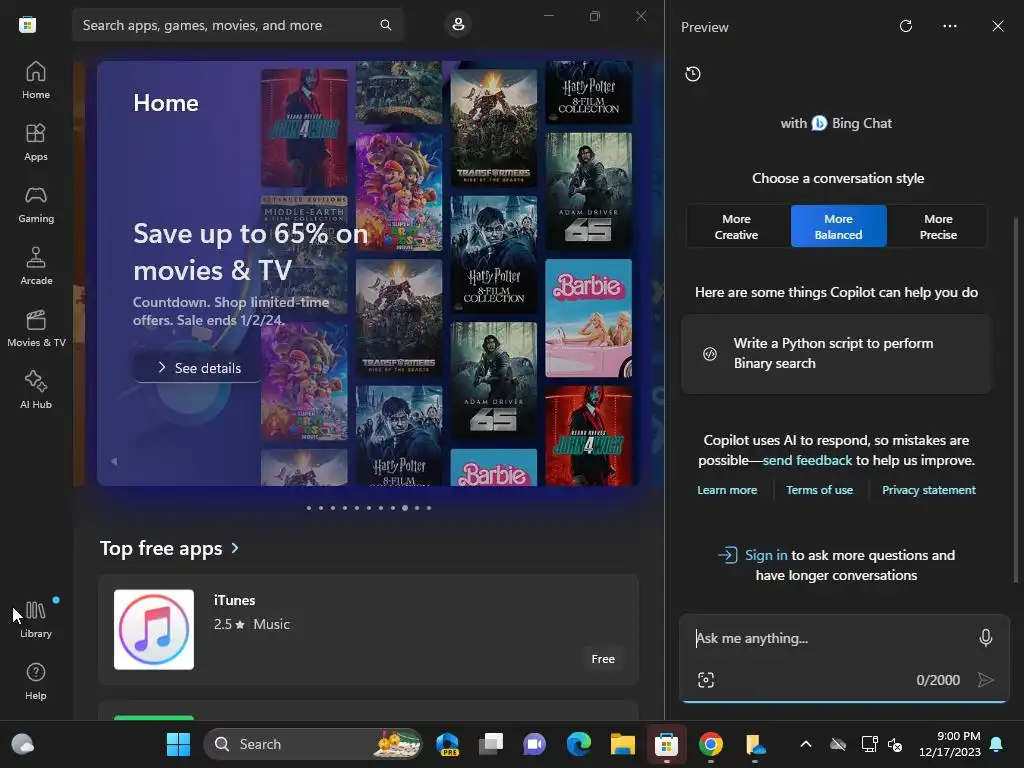
Task: Click the Copilot pane scrollbar
Action: click(x=1016, y=398)
